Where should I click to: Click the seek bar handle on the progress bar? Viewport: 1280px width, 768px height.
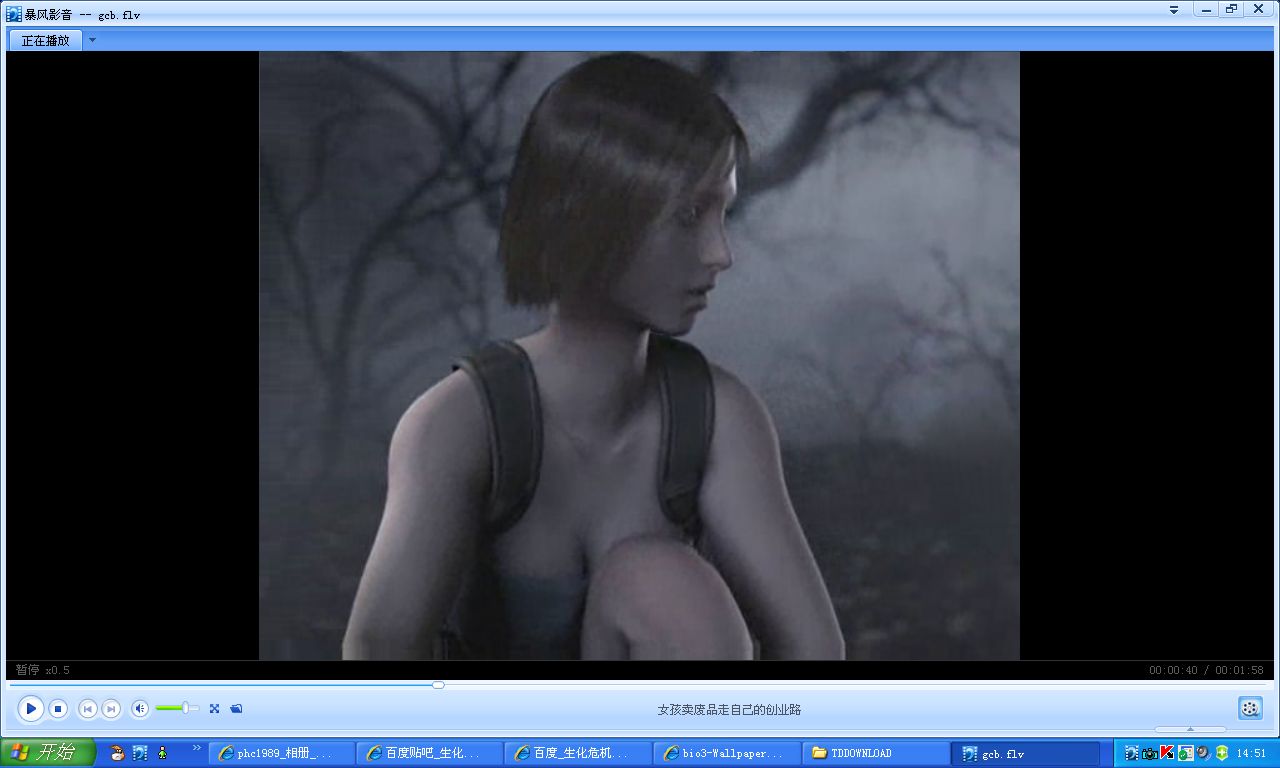438,685
